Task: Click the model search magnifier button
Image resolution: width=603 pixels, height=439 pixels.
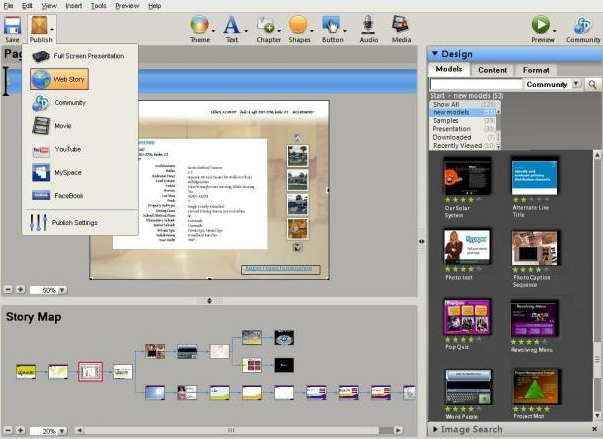Action: click(592, 84)
